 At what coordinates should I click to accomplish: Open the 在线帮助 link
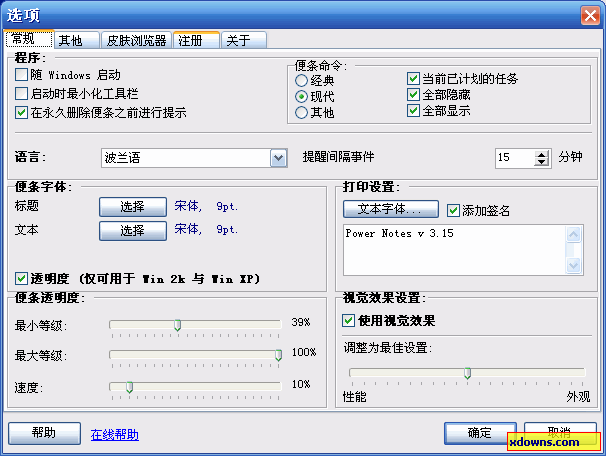[114, 435]
